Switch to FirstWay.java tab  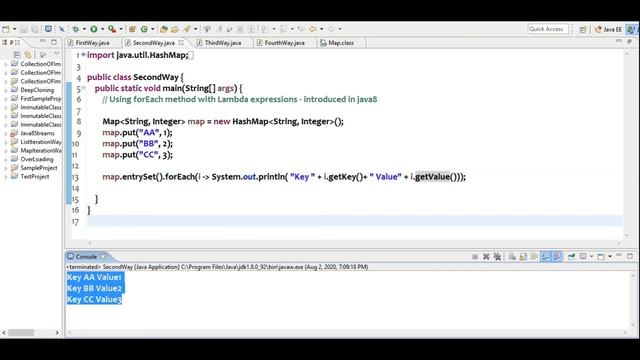click(93, 42)
